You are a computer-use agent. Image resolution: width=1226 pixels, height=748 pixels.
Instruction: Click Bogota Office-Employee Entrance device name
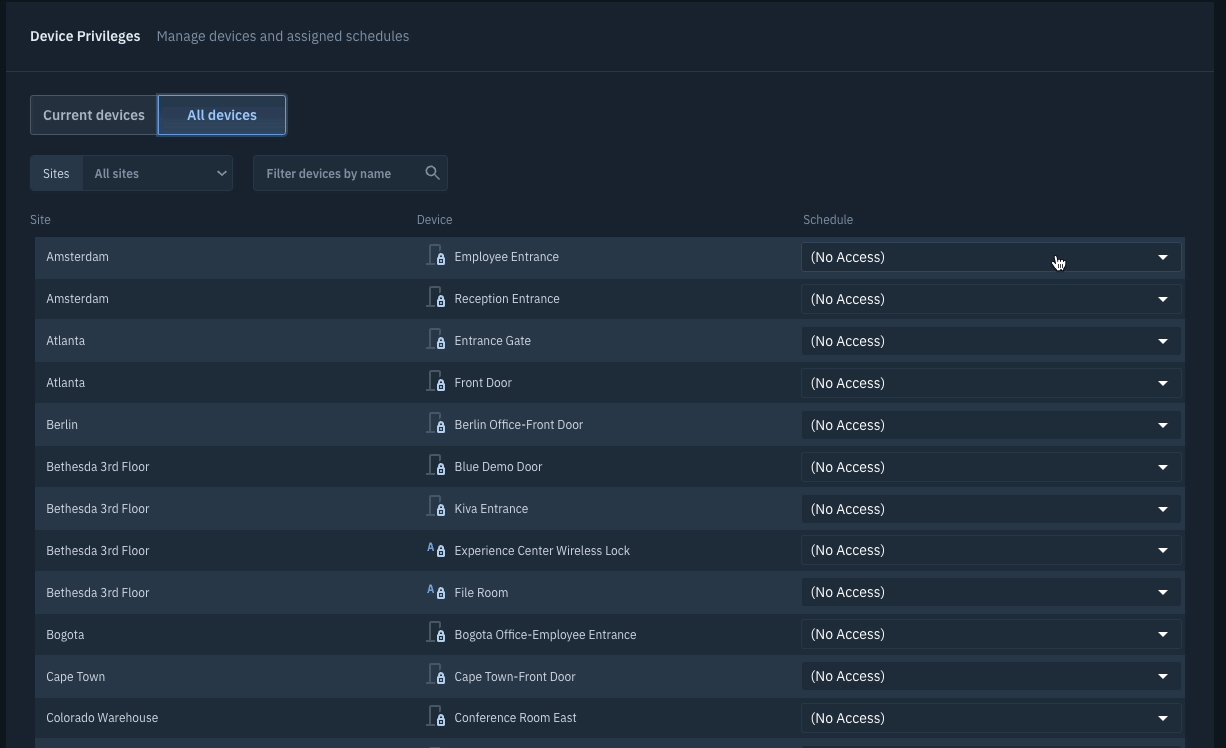click(545, 635)
